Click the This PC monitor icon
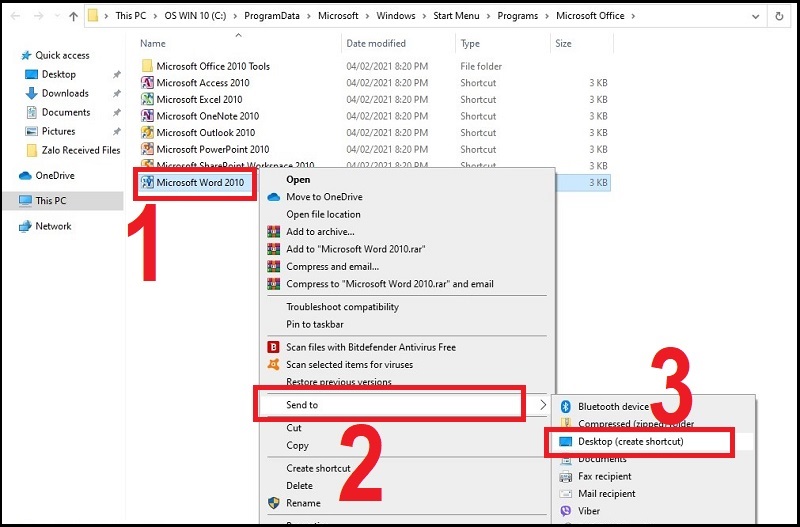Image resolution: width=800 pixels, height=527 pixels. pos(25,201)
